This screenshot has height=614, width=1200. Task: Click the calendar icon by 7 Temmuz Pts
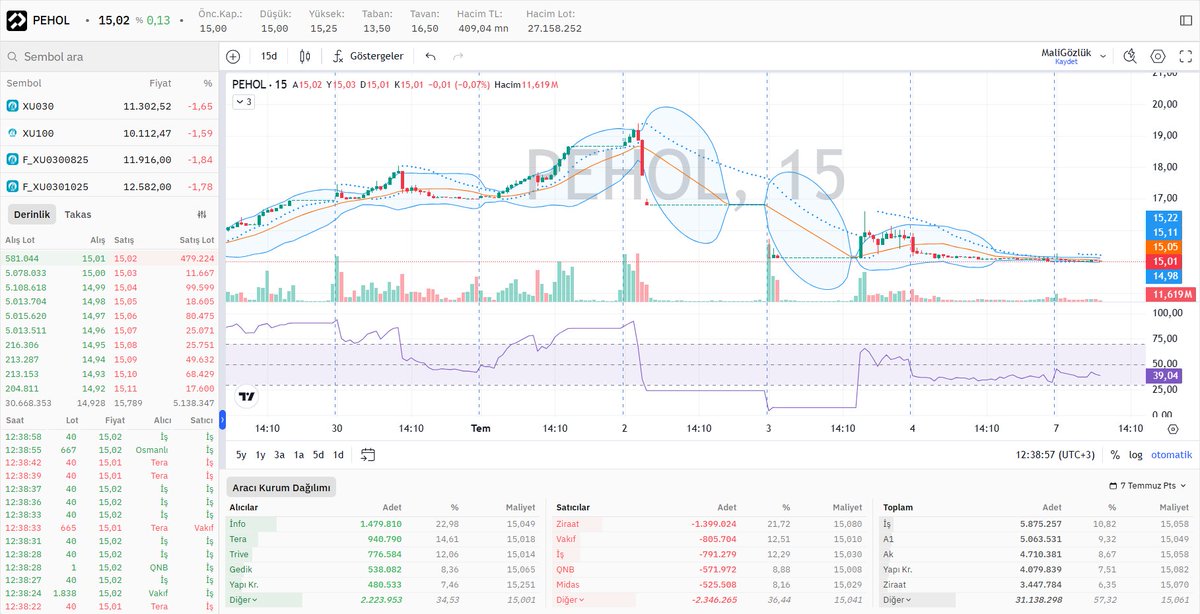click(x=1115, y=486)
